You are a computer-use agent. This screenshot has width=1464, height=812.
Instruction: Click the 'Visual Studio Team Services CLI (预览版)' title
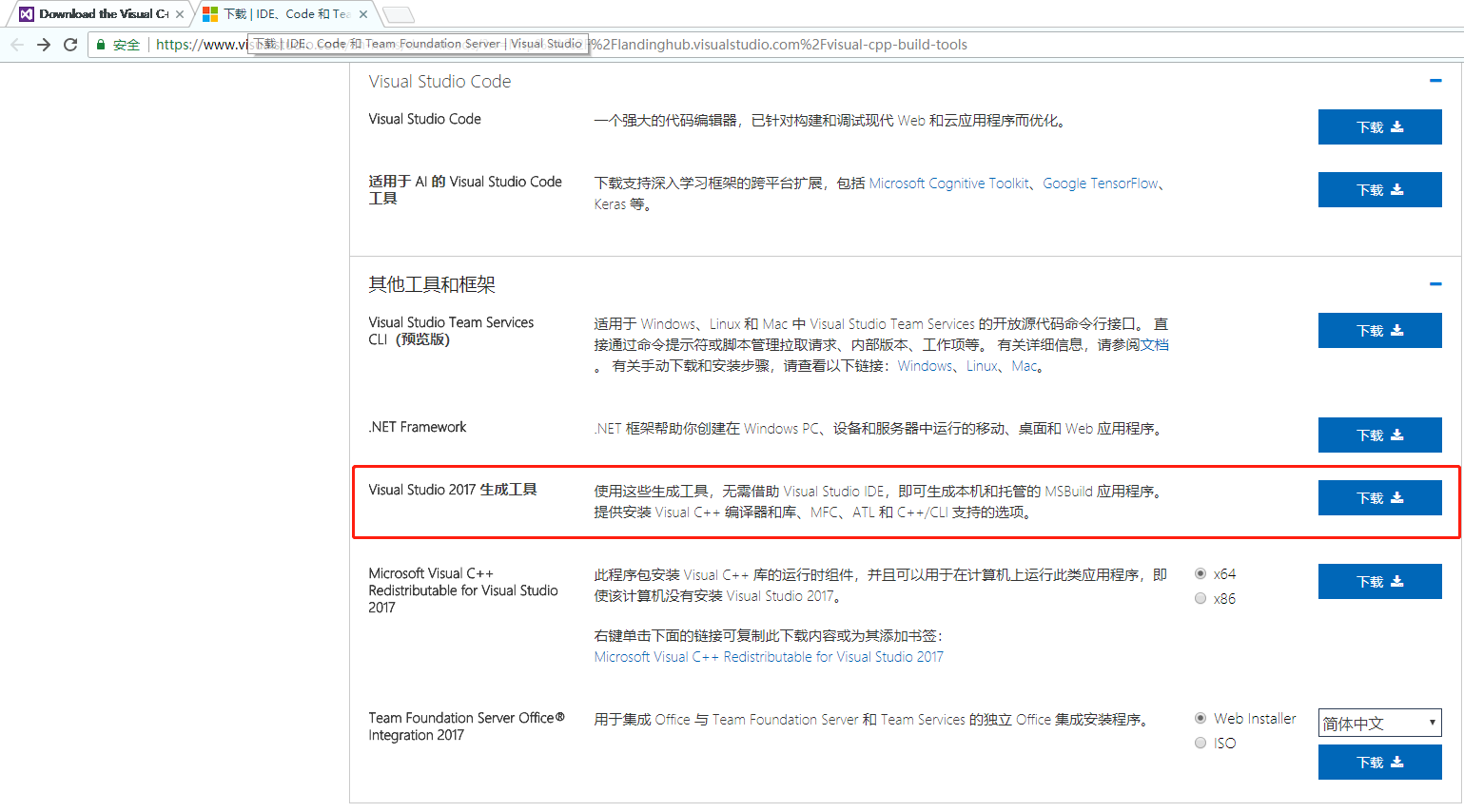[451, 331]
